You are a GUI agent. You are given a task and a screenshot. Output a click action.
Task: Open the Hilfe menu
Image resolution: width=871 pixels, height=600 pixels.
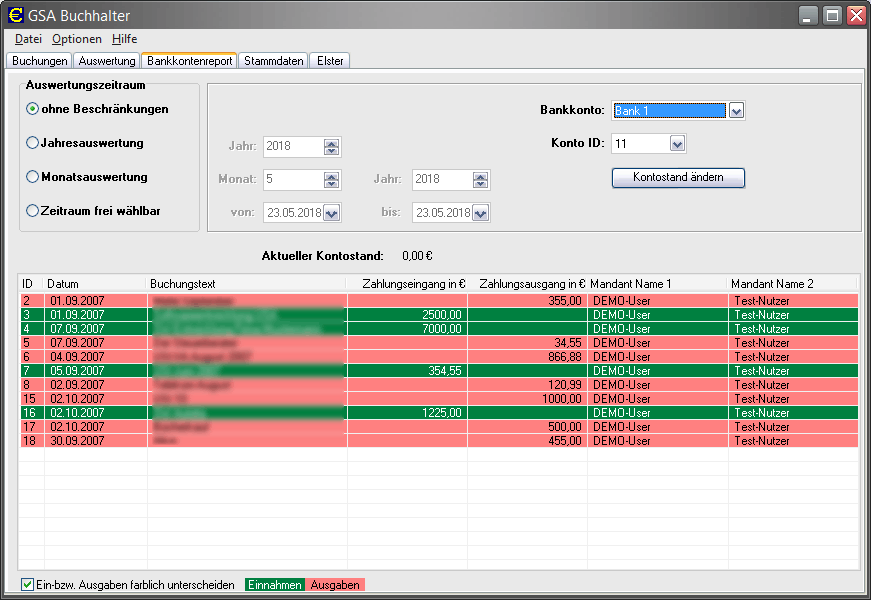(x=124, y=39)
